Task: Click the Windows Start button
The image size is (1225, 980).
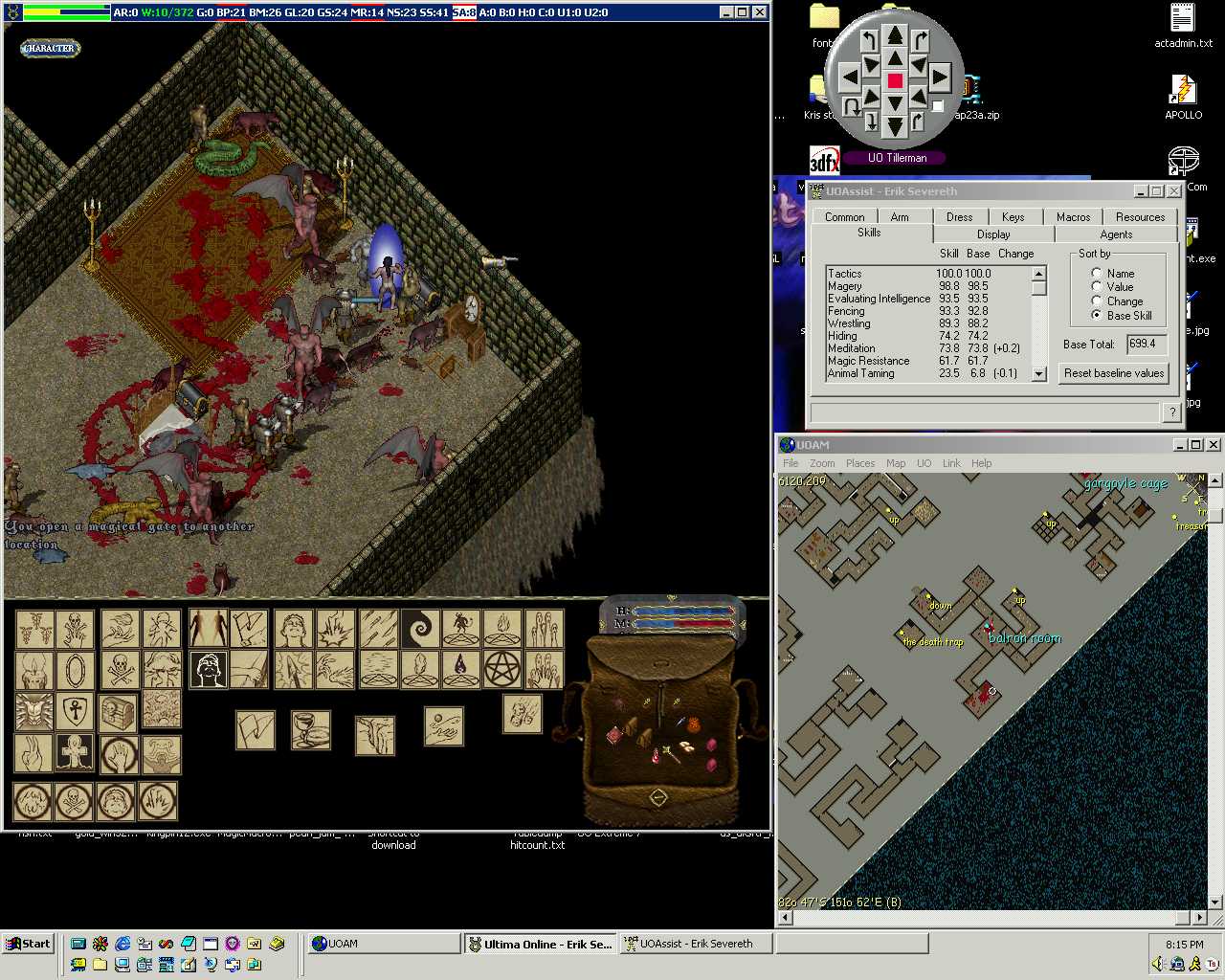Action: (28, 944)
